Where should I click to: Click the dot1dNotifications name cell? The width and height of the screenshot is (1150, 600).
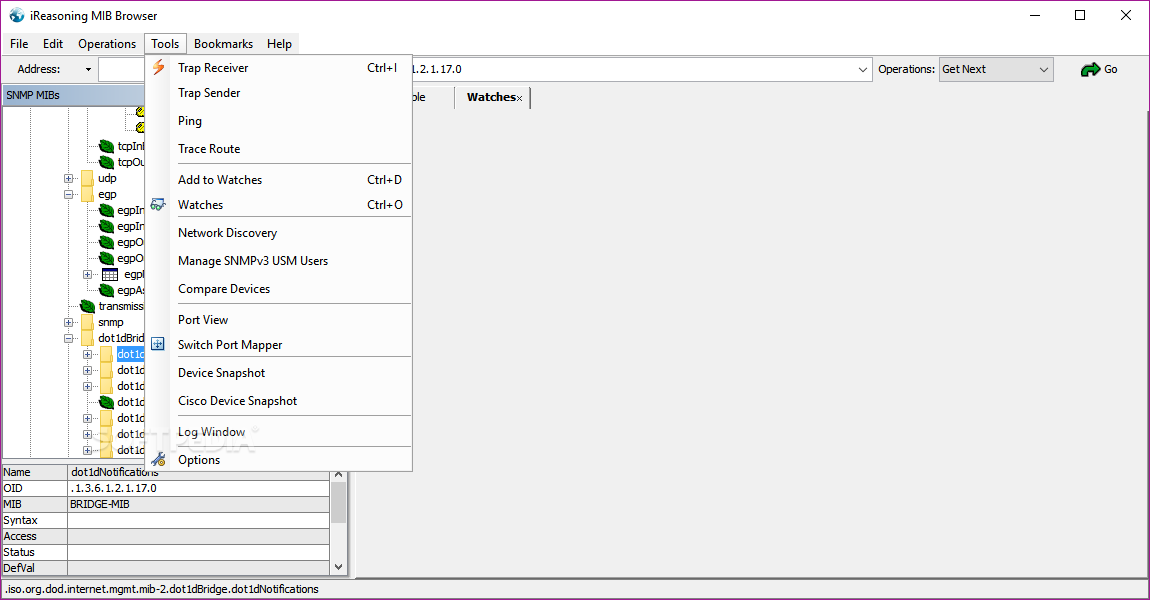coord(198,473)
